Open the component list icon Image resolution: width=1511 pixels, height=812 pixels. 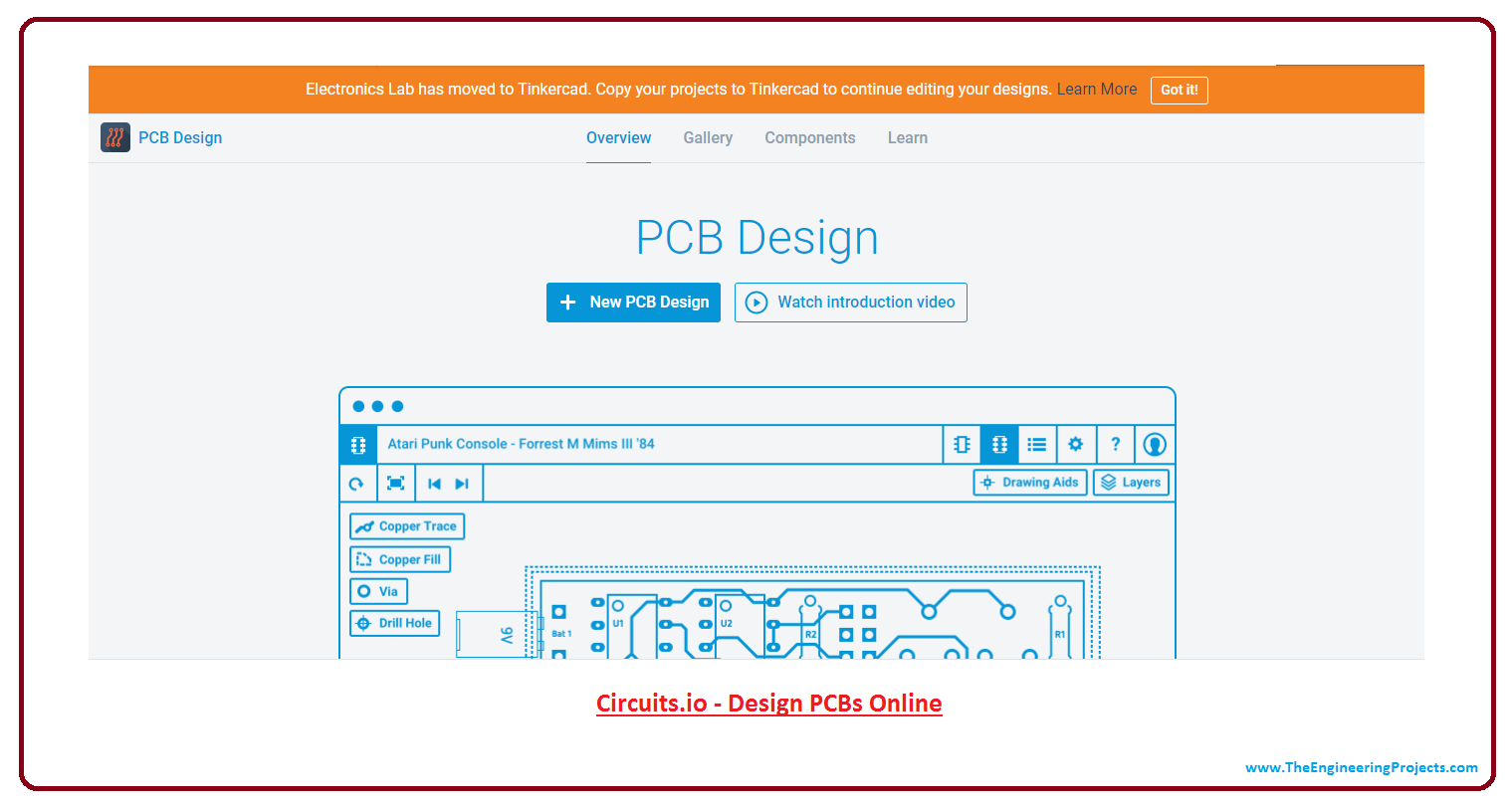1037,445
